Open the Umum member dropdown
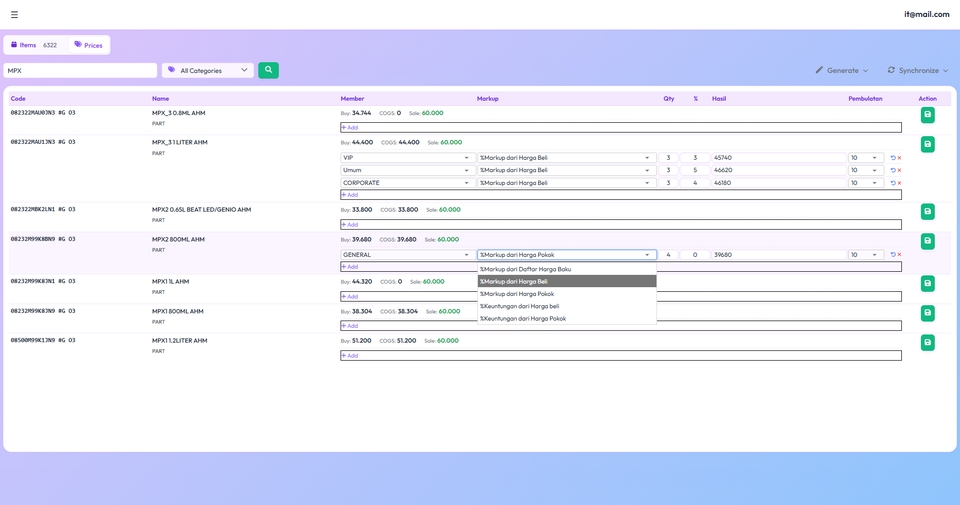This screenshot has width=960, height=505. [407, 170]
